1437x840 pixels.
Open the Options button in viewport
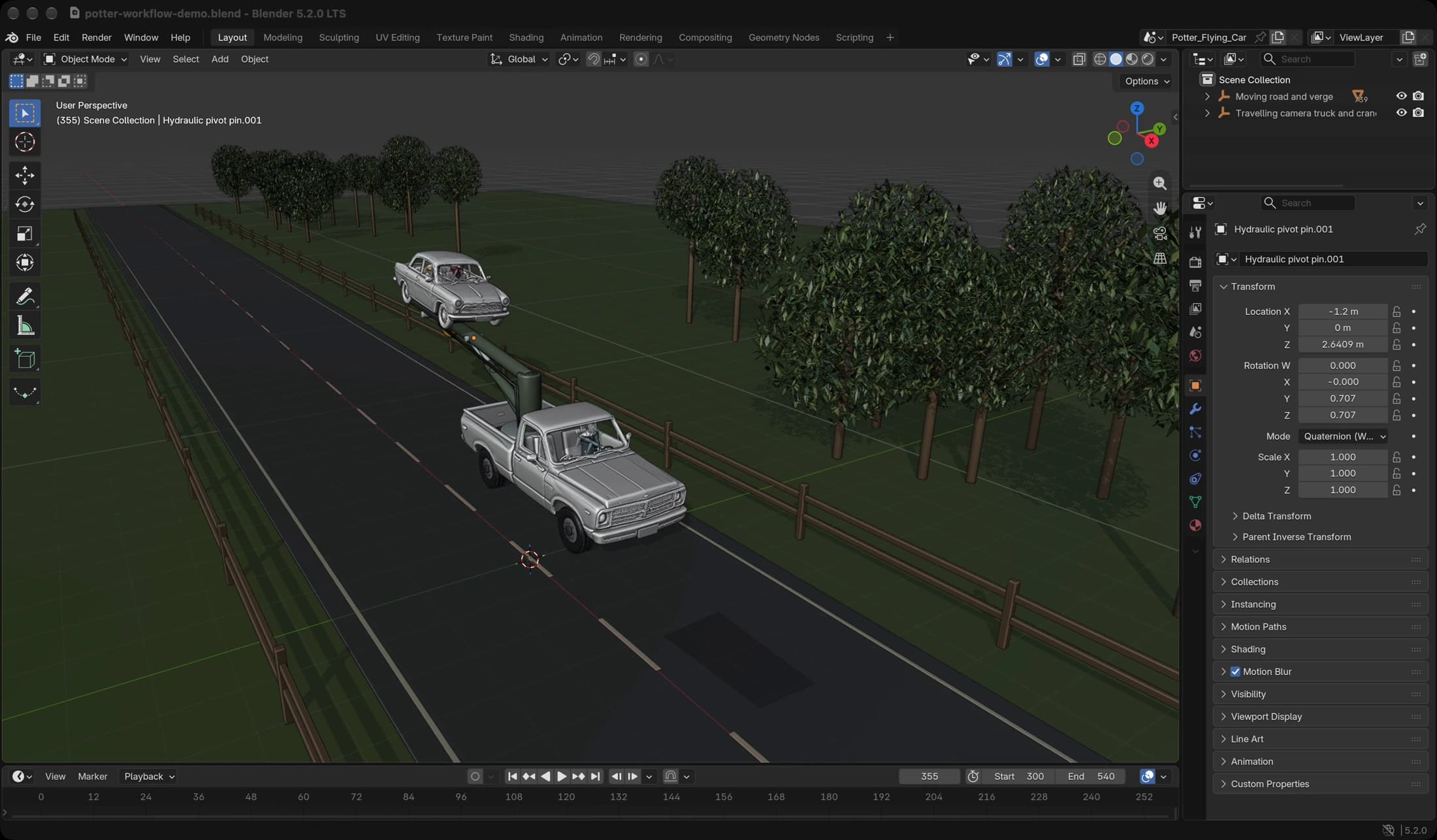tap(1146, 81)
